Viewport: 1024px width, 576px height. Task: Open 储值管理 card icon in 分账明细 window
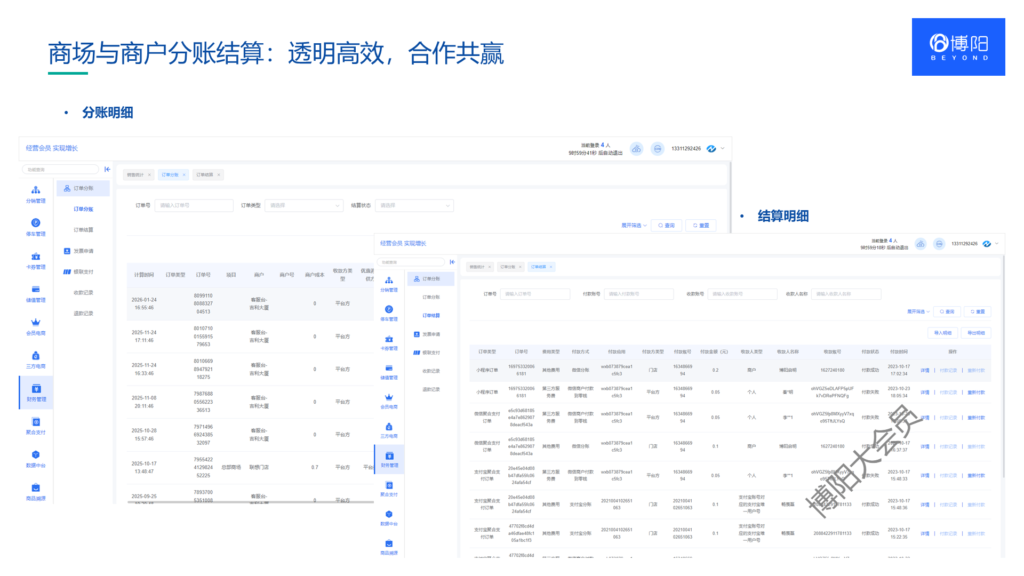point(35,289)
